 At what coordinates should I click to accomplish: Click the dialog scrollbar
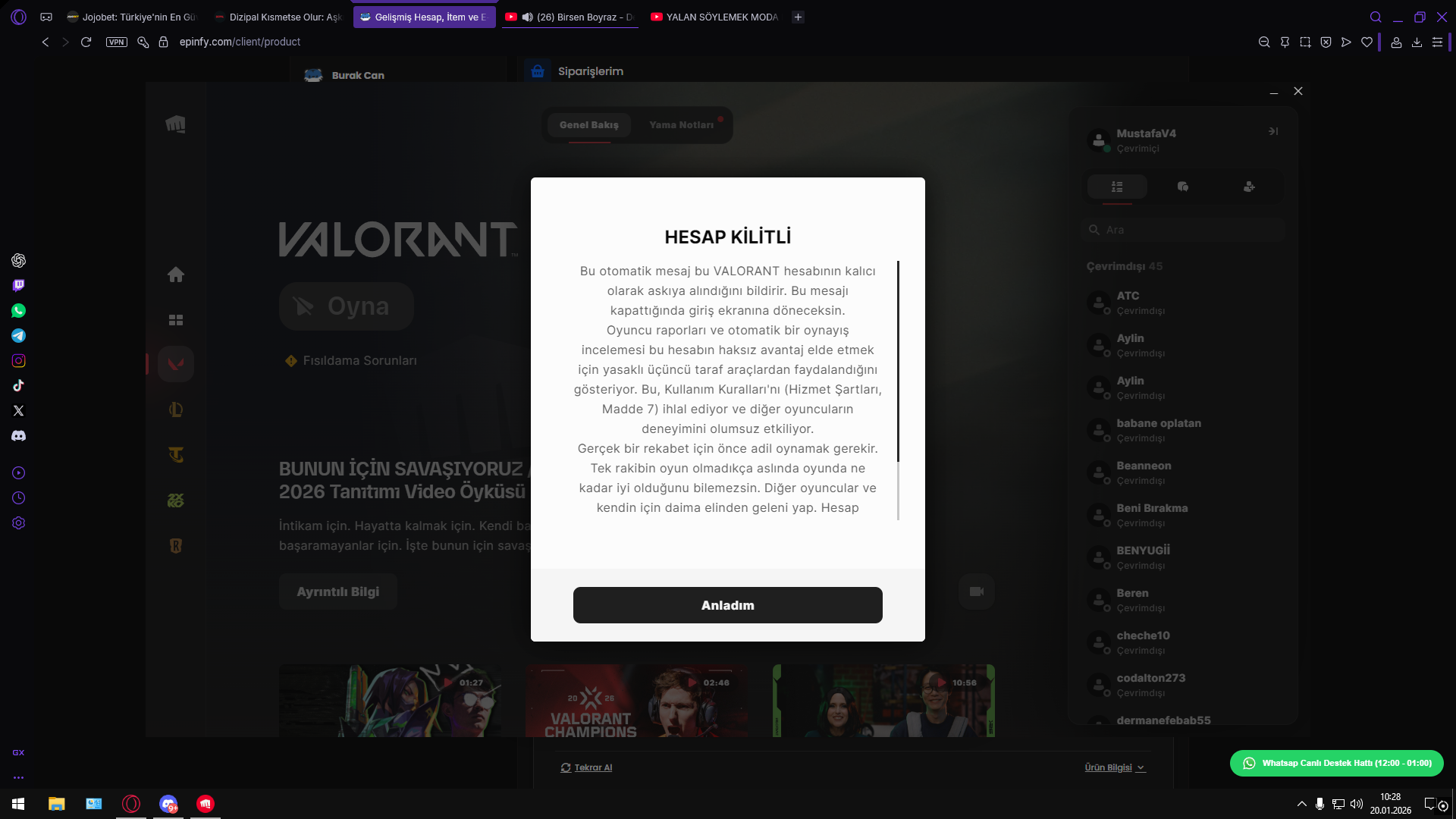(898, 362)
